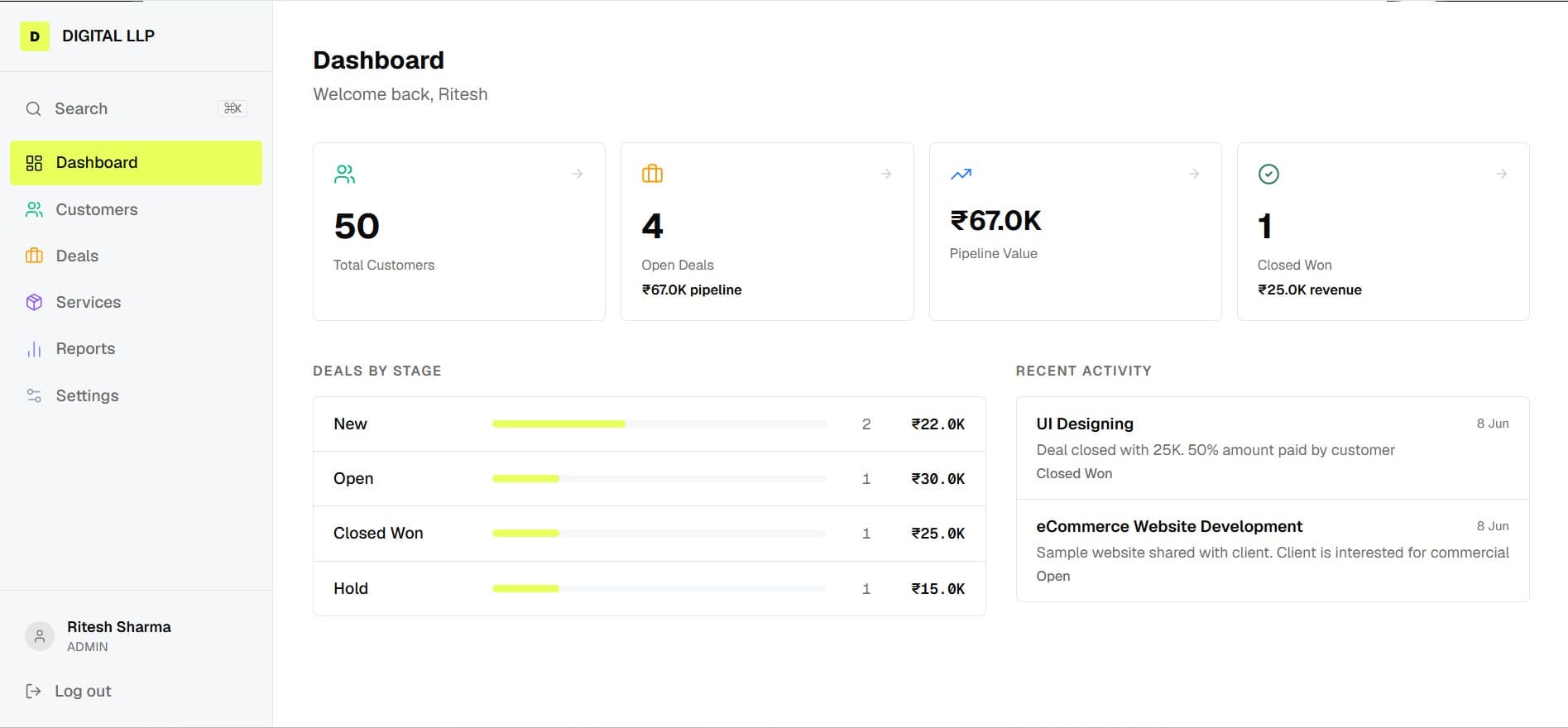Click the Open status under eCommerce activity
Viewport: 1568px width, 728px height.
point(1053,576)
